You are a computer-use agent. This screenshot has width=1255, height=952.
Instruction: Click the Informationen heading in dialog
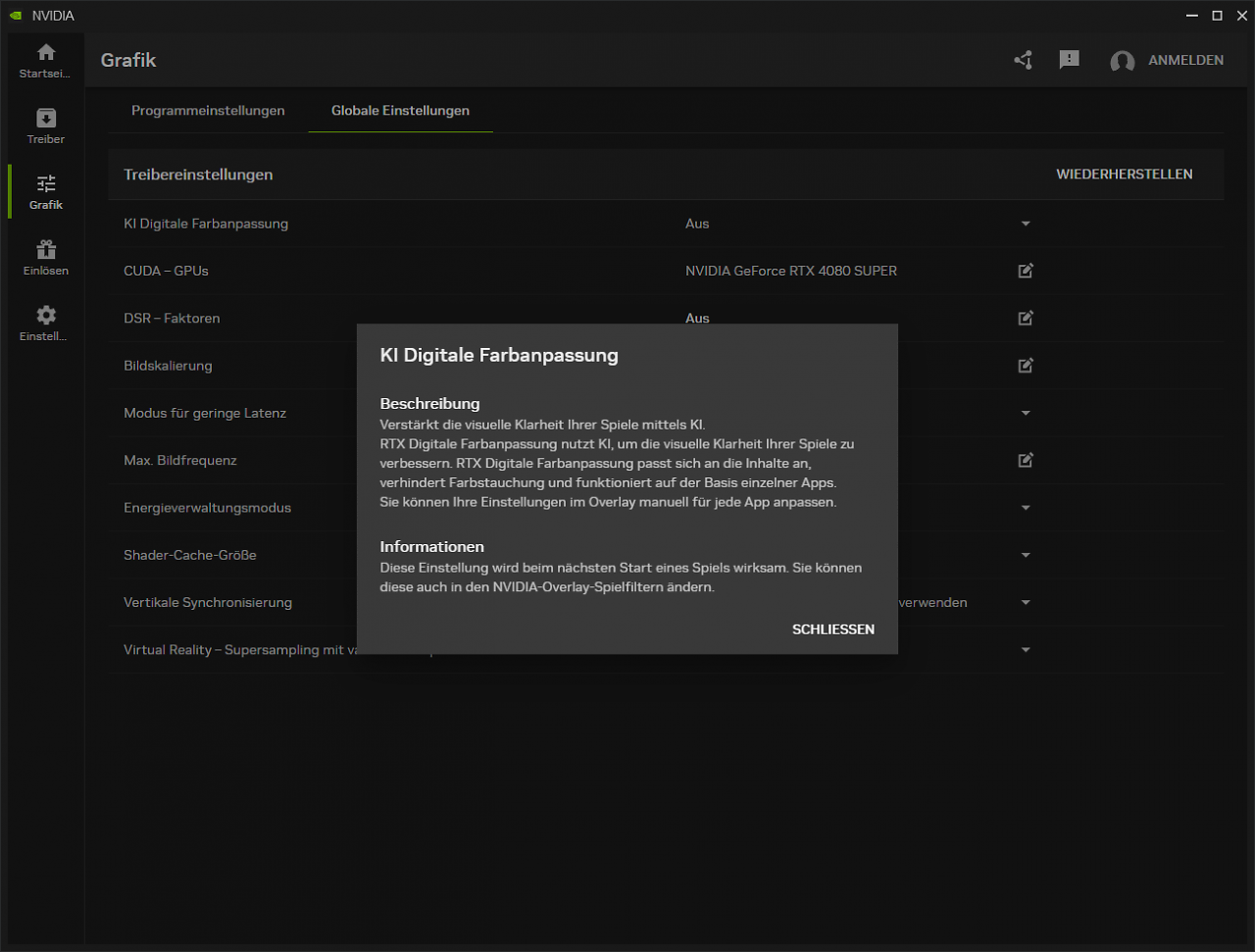[x=431, y=546]
